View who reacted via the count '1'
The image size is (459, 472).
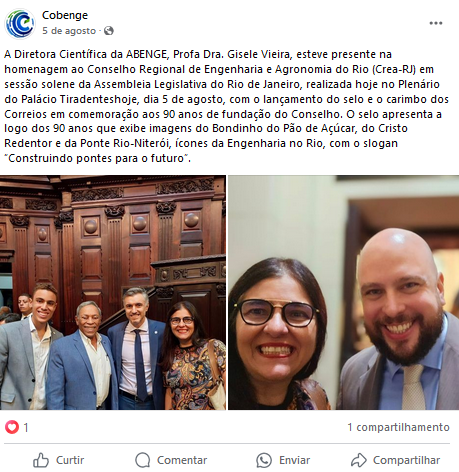click(x=26, y=427)
